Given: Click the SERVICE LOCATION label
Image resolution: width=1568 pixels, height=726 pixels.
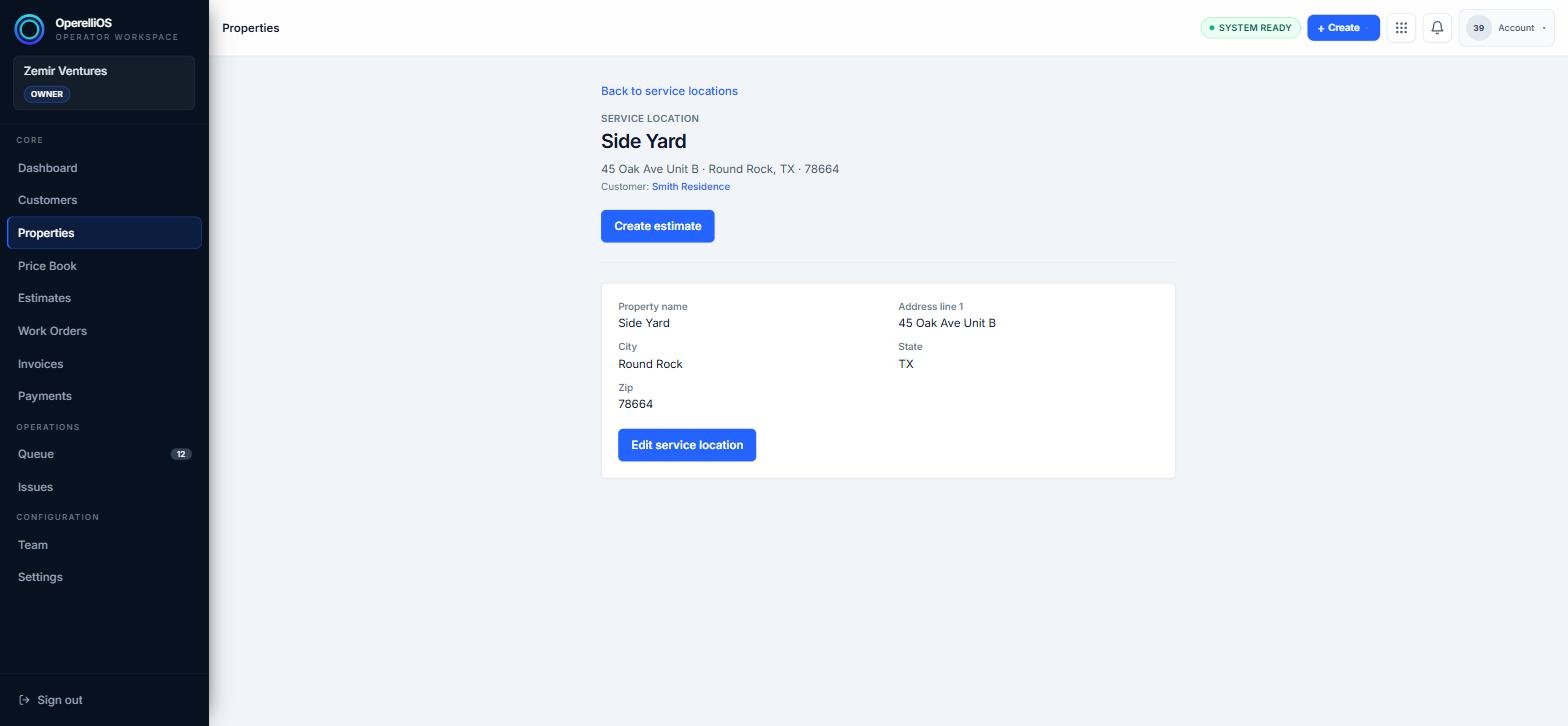Looking at the screenshot, I should click(650, 119).
